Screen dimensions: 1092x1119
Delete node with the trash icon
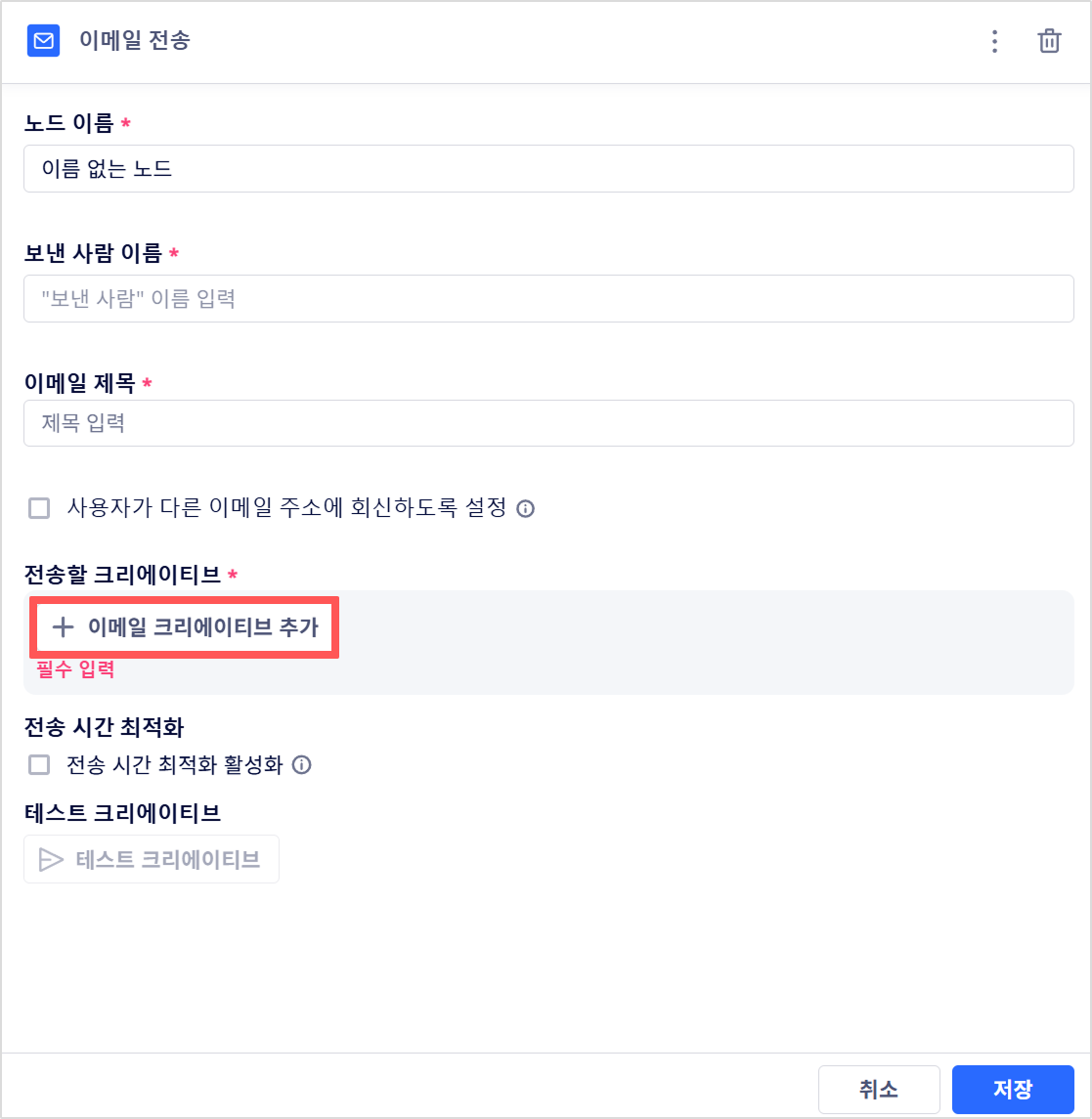1048,41
